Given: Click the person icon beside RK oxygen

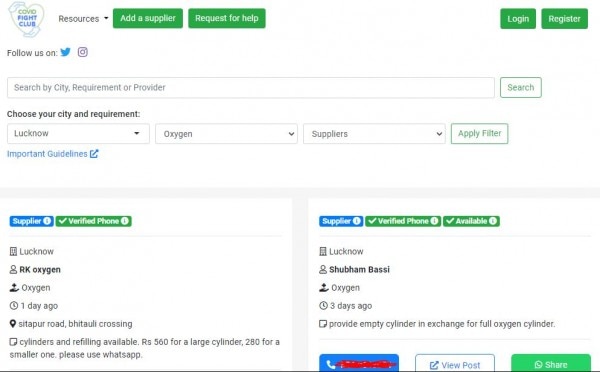Looking at the screenshot, I should pos(13,269).
